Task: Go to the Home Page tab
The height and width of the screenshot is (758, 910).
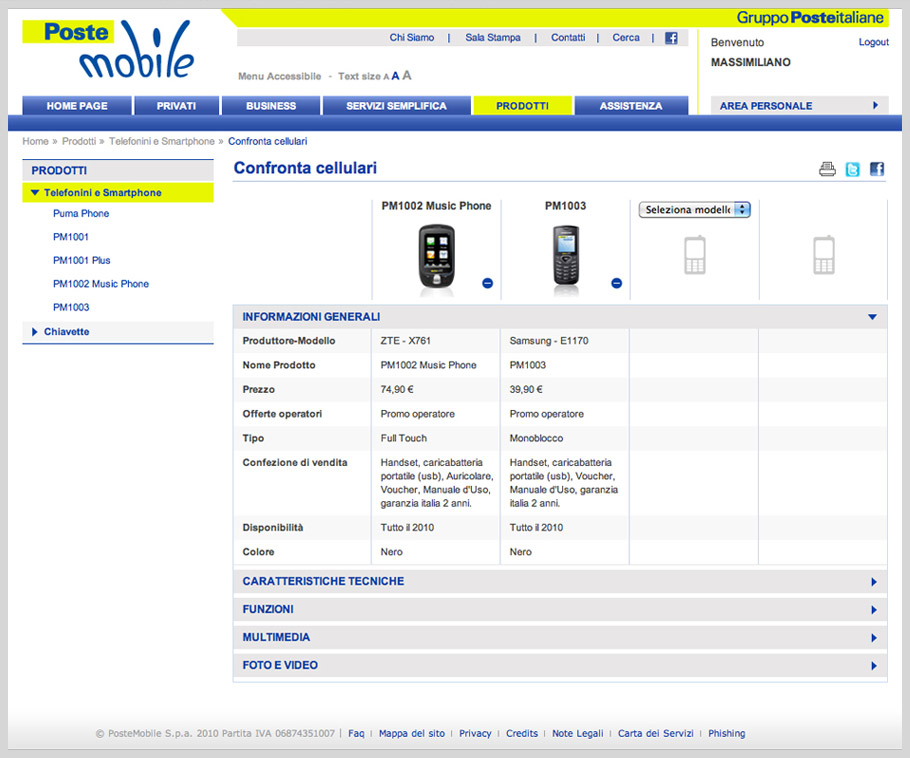Action: coord(77,106)
